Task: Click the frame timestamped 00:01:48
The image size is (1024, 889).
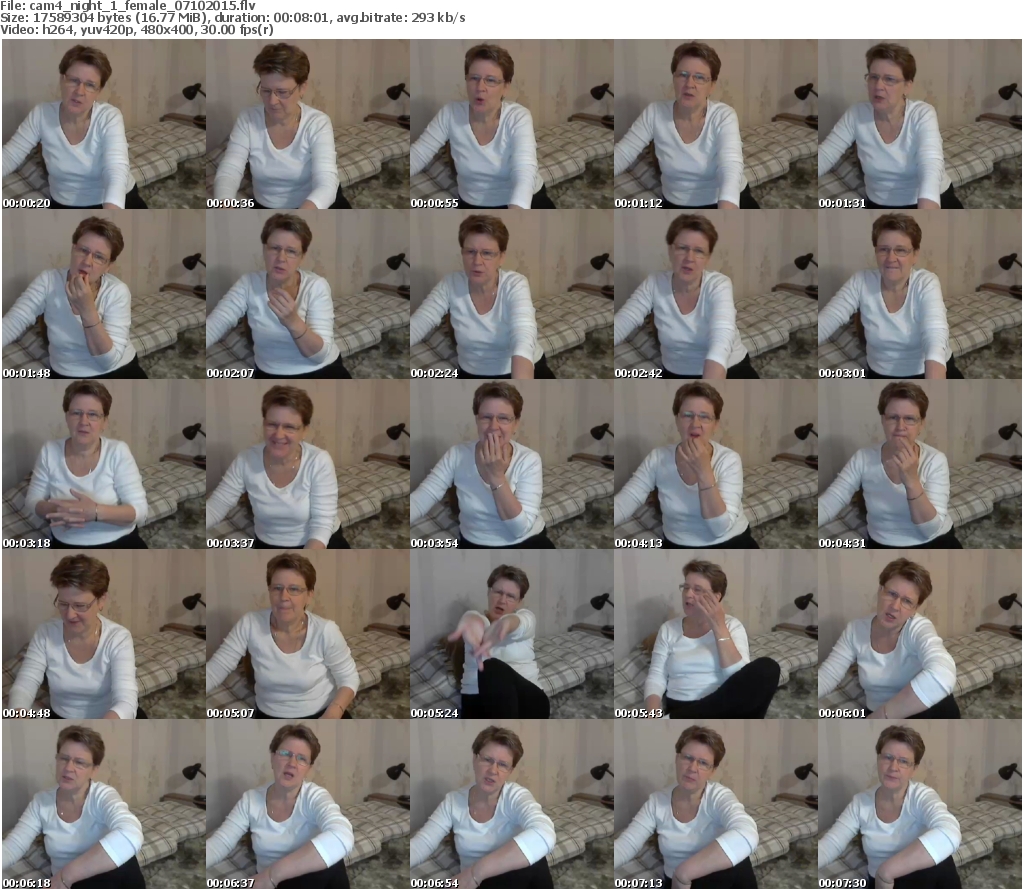Action: click(104, 294)
